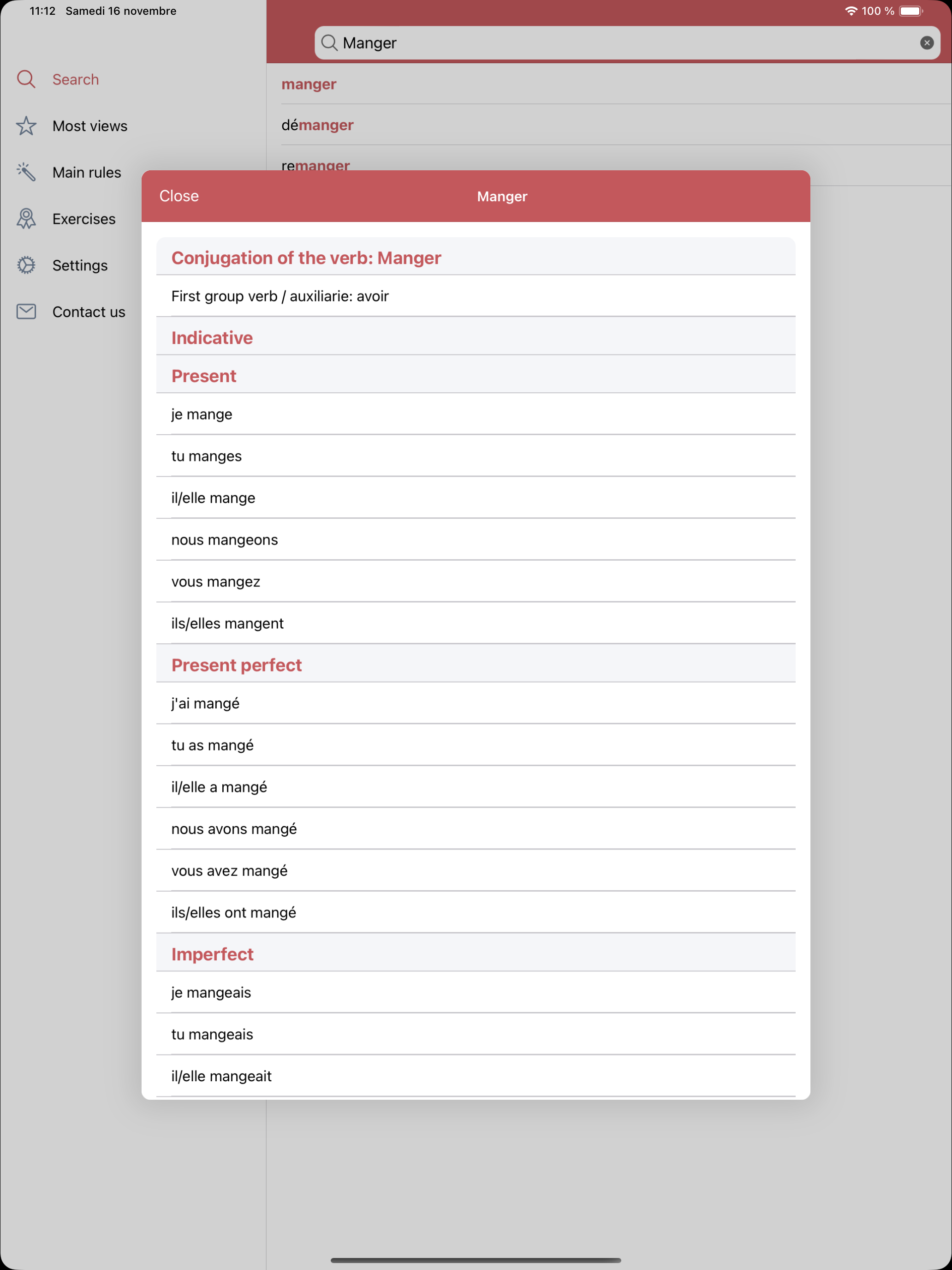Tap the 'Samedi 16 novembre' date
952x1270 pixels.
[121, 11]
